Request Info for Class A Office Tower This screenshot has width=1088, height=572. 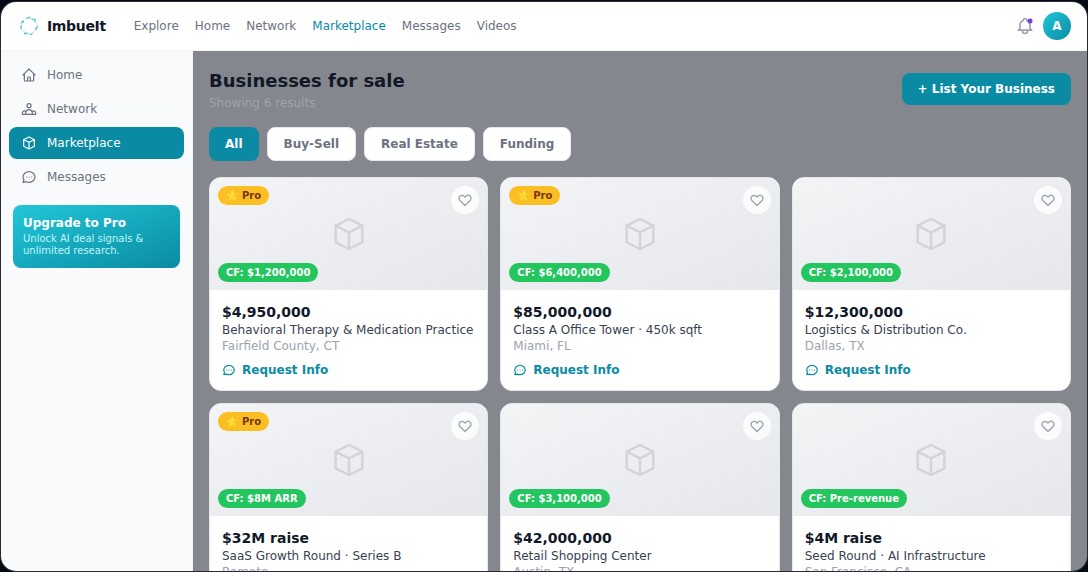tap(566, 370)
